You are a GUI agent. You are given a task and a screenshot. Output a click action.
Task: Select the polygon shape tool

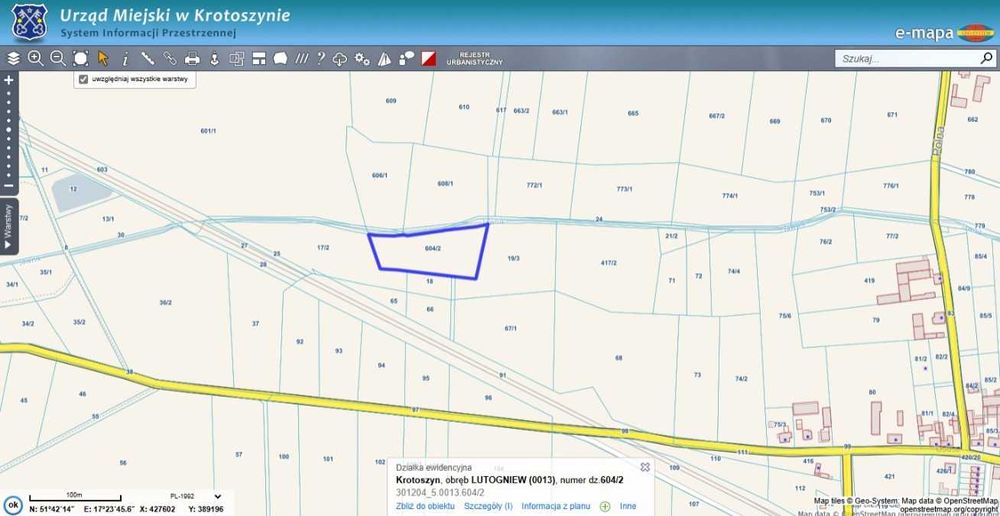280,59
